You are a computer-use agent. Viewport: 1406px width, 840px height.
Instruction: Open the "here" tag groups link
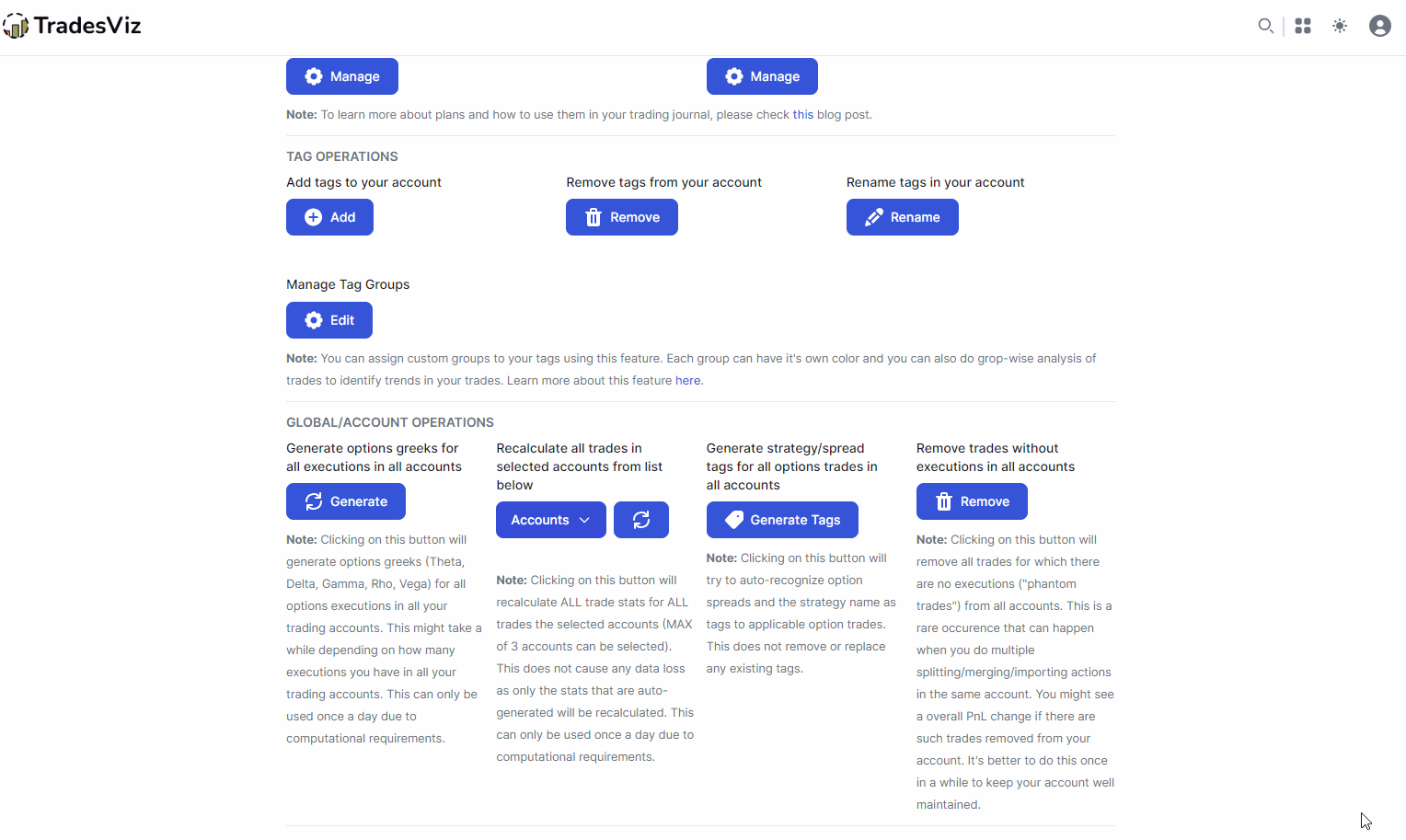pos(688,381)
